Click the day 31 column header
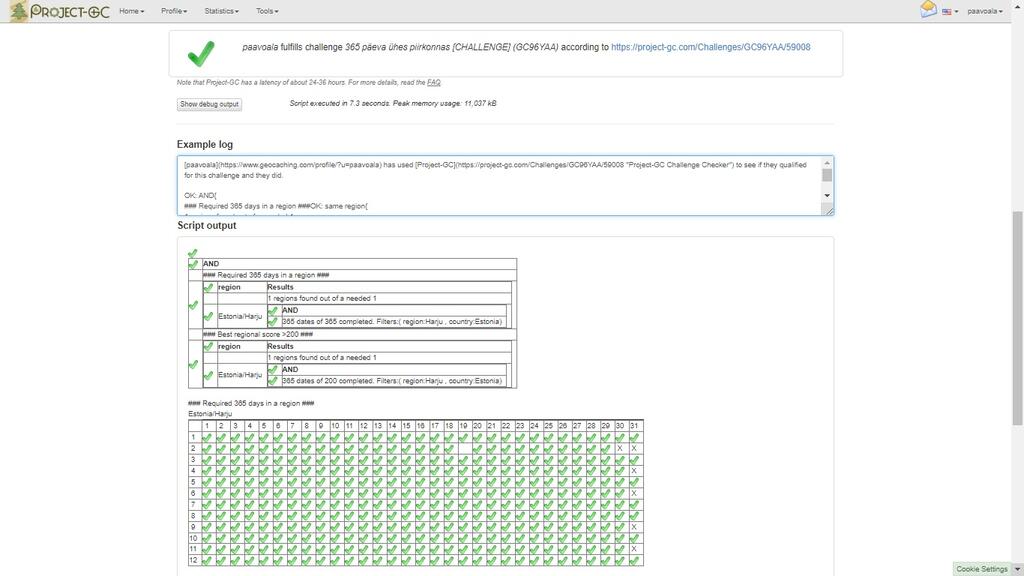Viewport: 1024px width, 576px height. [x=634, y=426]
